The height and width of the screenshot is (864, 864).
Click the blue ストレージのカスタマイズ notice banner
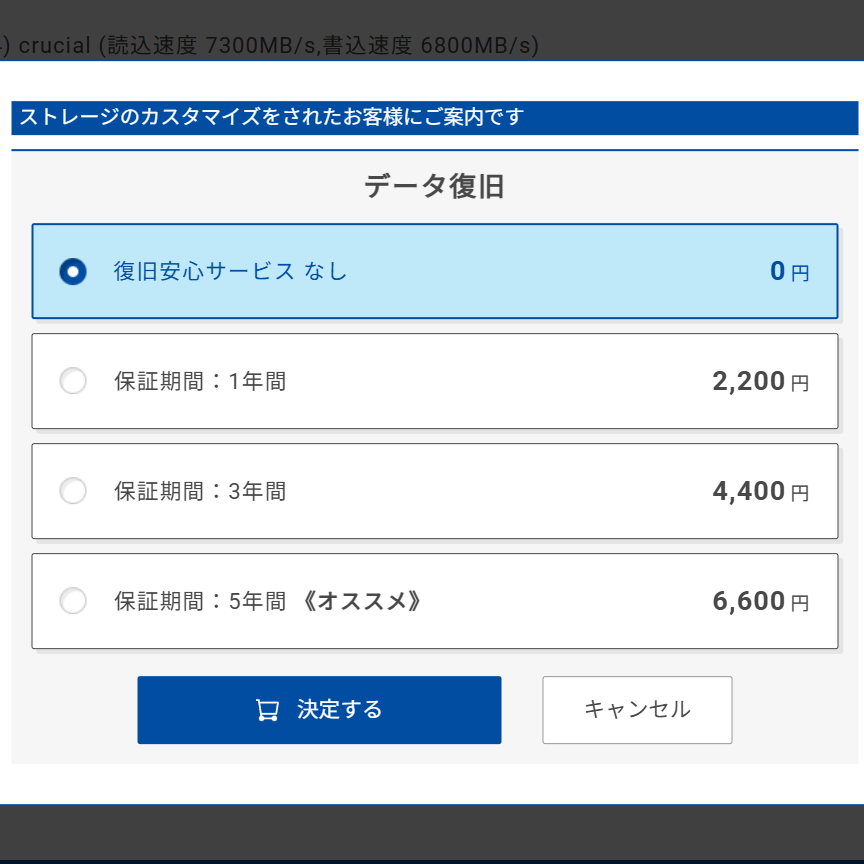(x=434, y=117)
